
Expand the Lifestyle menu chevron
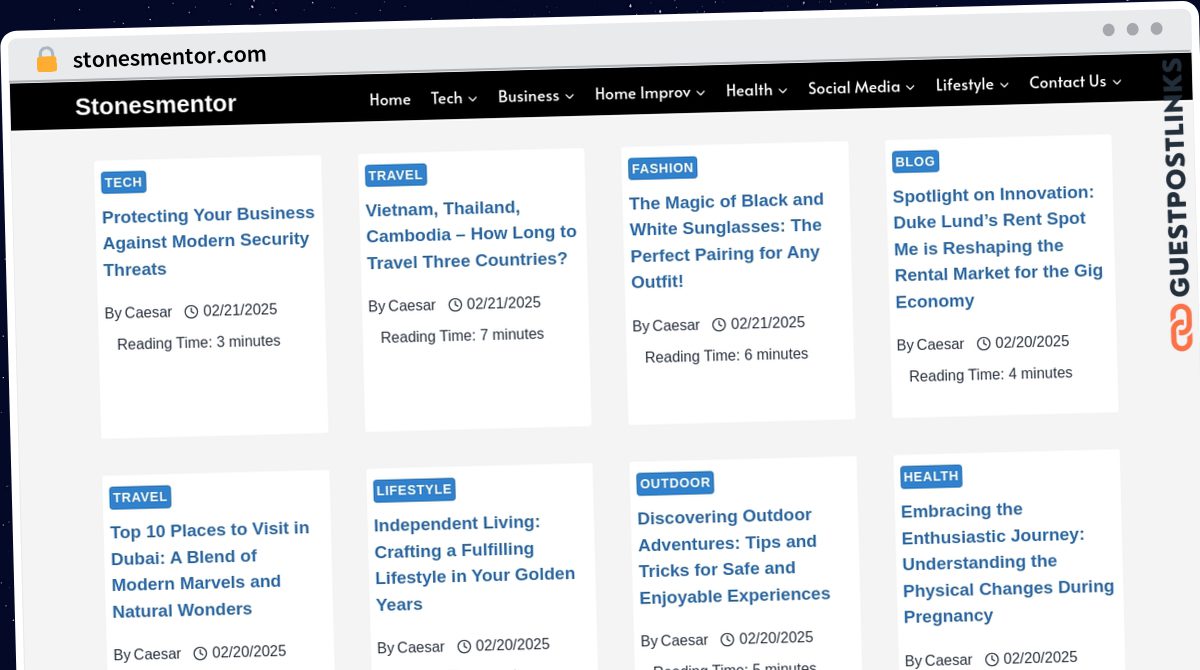1003,85
